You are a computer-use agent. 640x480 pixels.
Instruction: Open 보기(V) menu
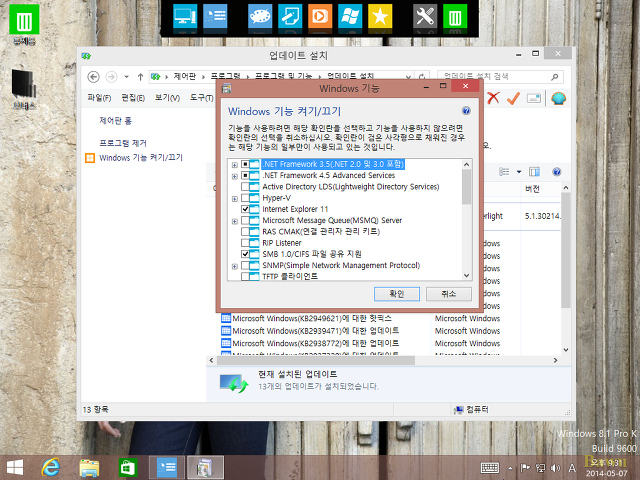click(167, 98)
